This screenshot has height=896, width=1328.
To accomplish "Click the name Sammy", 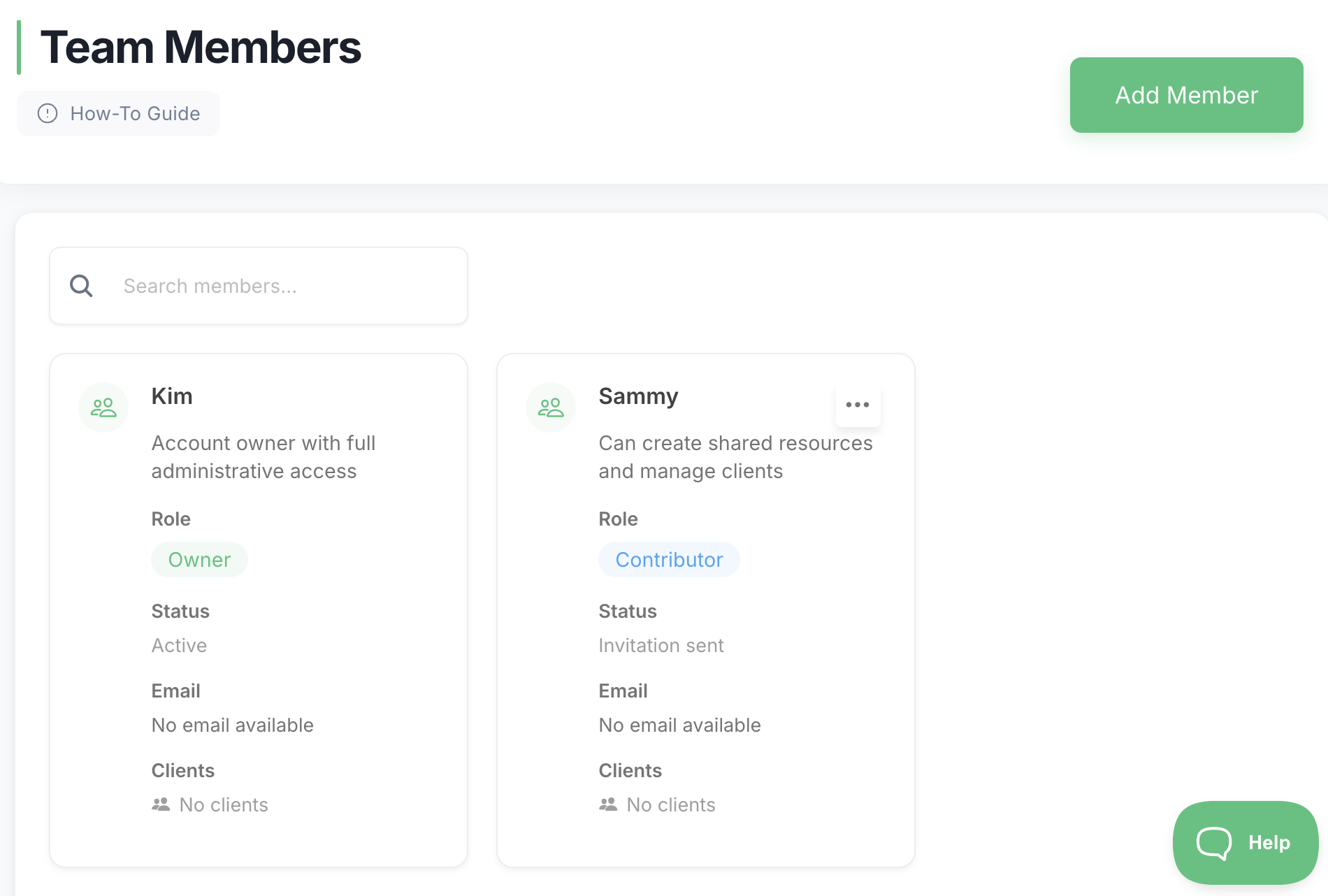I will [638, 396].
